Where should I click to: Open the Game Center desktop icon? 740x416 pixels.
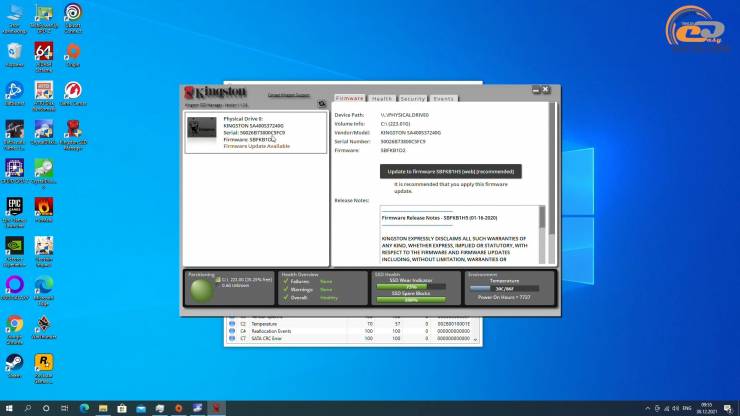(x=73, y=93)
